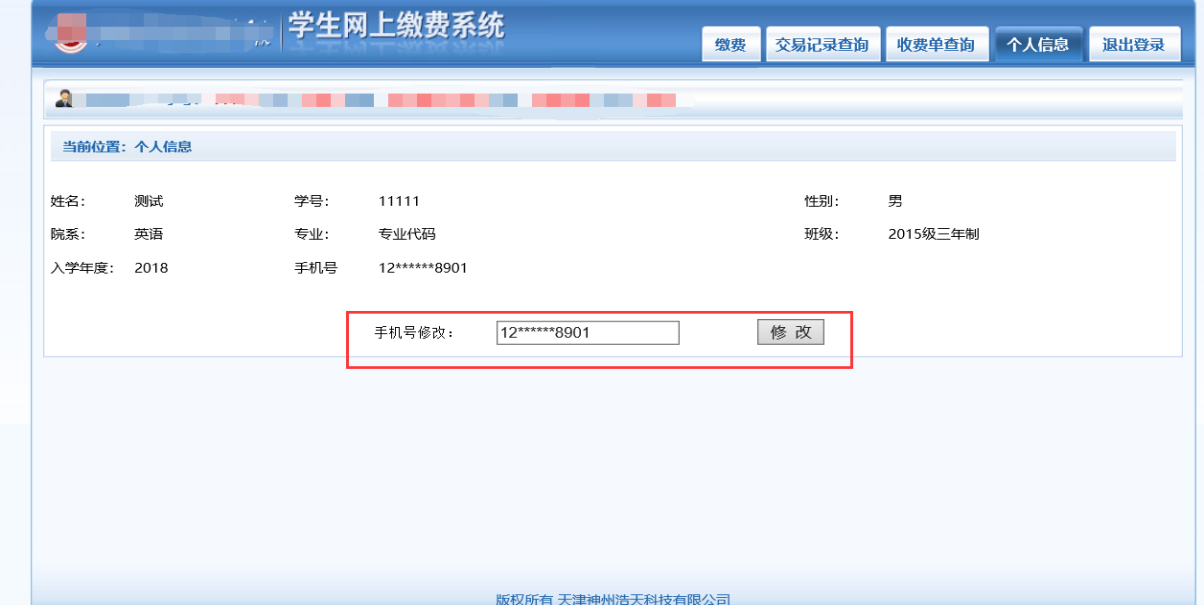Click the school logo in header
The height and width of the screenshot is (605, 1204).
[68, 34]
